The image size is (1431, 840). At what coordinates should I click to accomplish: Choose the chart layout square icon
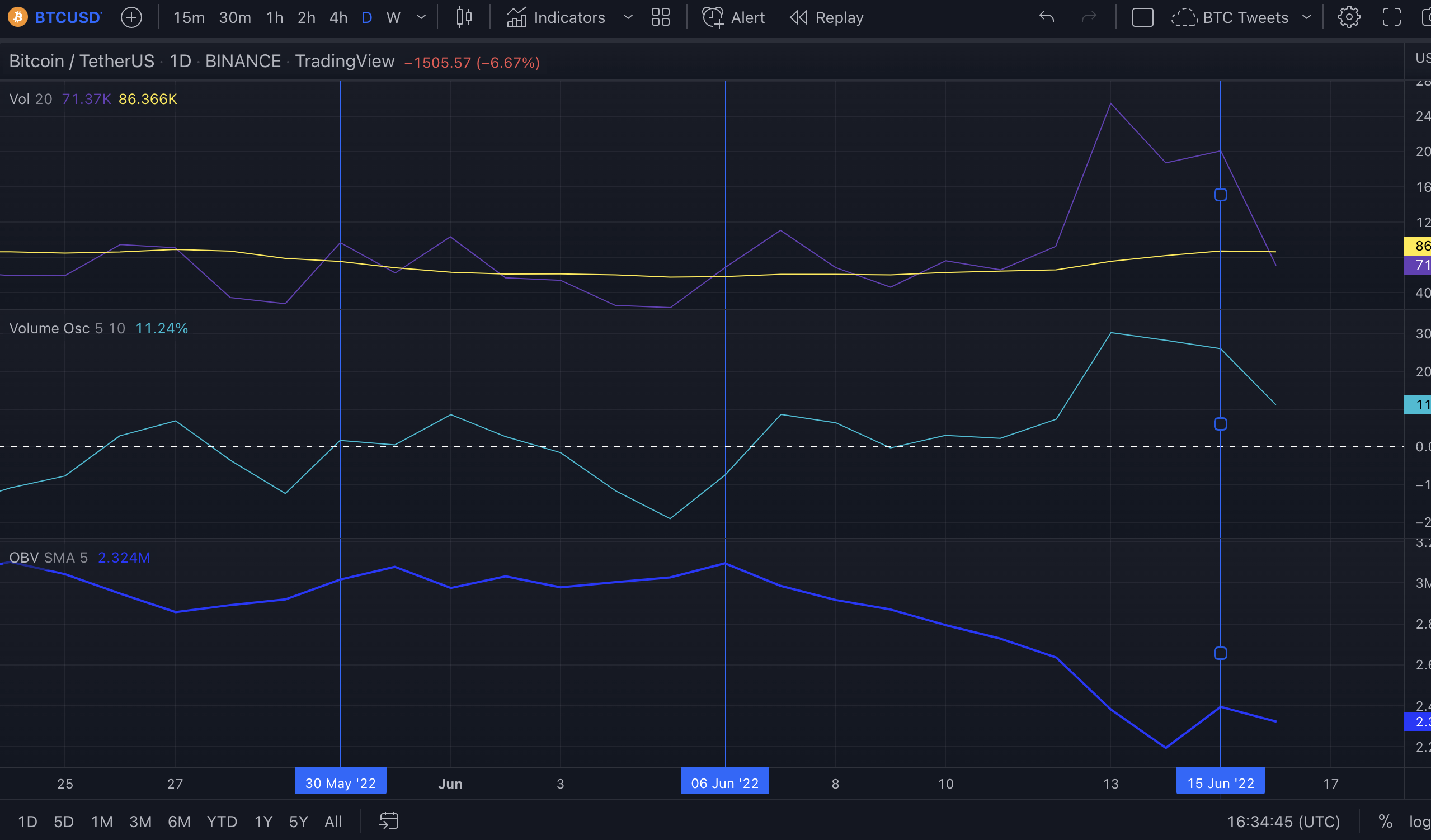1142,17
